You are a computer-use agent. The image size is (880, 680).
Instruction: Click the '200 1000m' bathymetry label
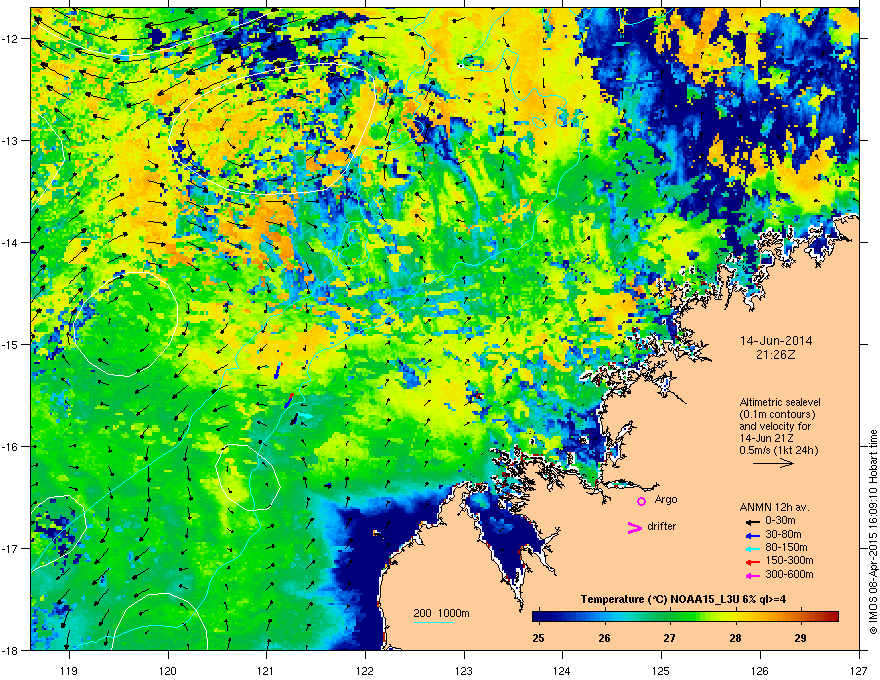[x=441, y=613]
